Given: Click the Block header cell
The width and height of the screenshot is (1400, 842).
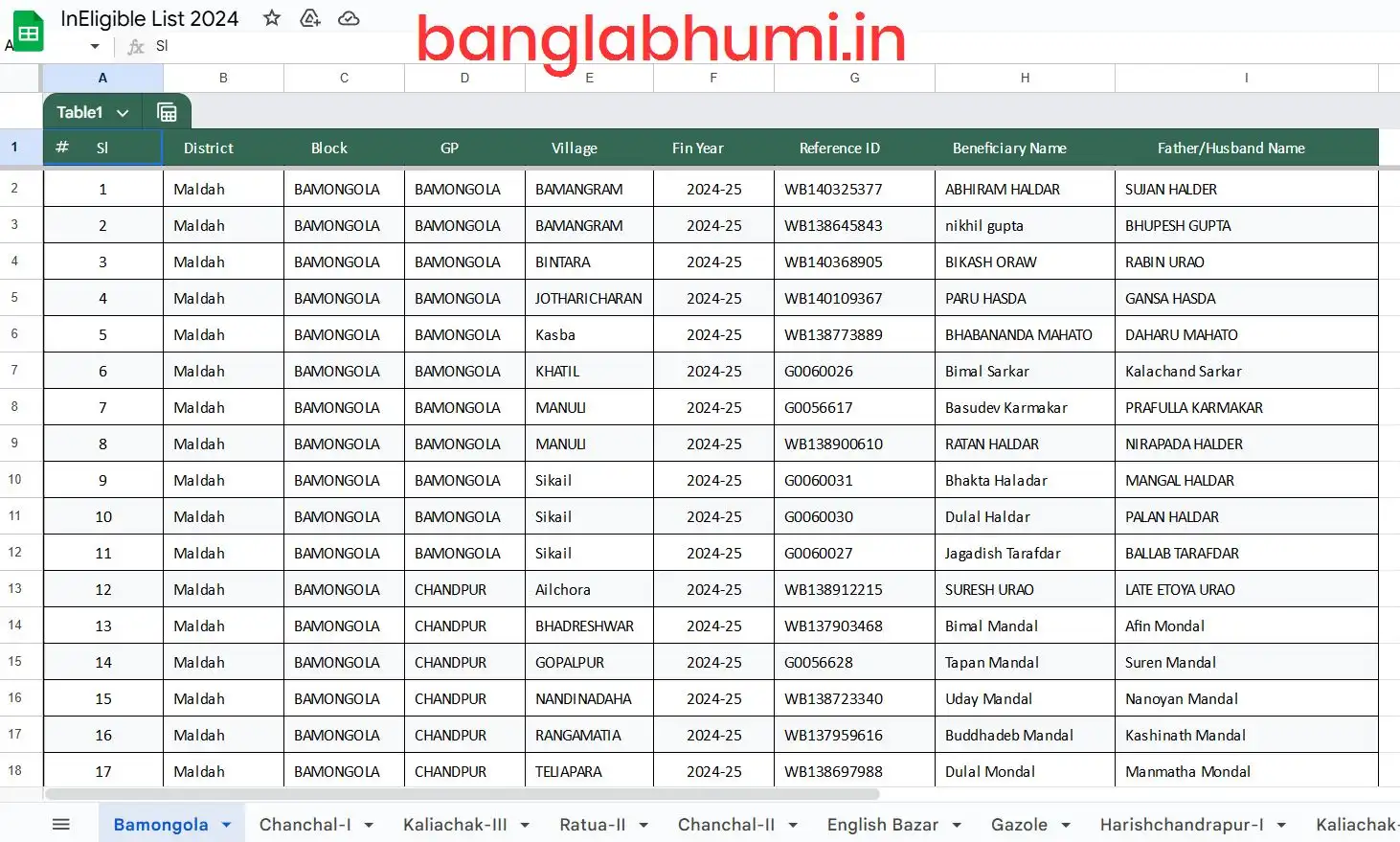Looking at the screenshot, I should (344, 148).
